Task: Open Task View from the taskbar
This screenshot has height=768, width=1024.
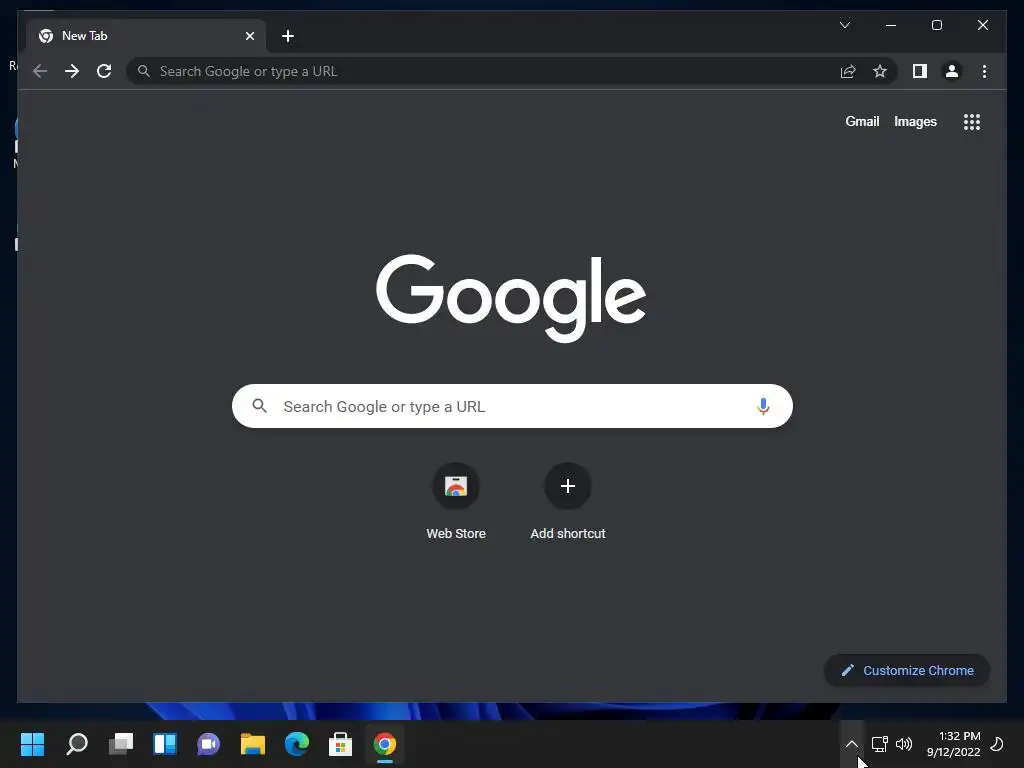Action: 121,744
